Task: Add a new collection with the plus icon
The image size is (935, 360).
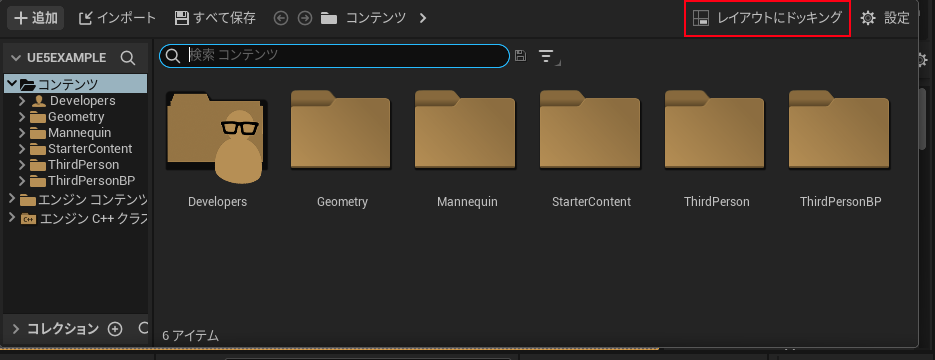Action: tap(114, 329)
